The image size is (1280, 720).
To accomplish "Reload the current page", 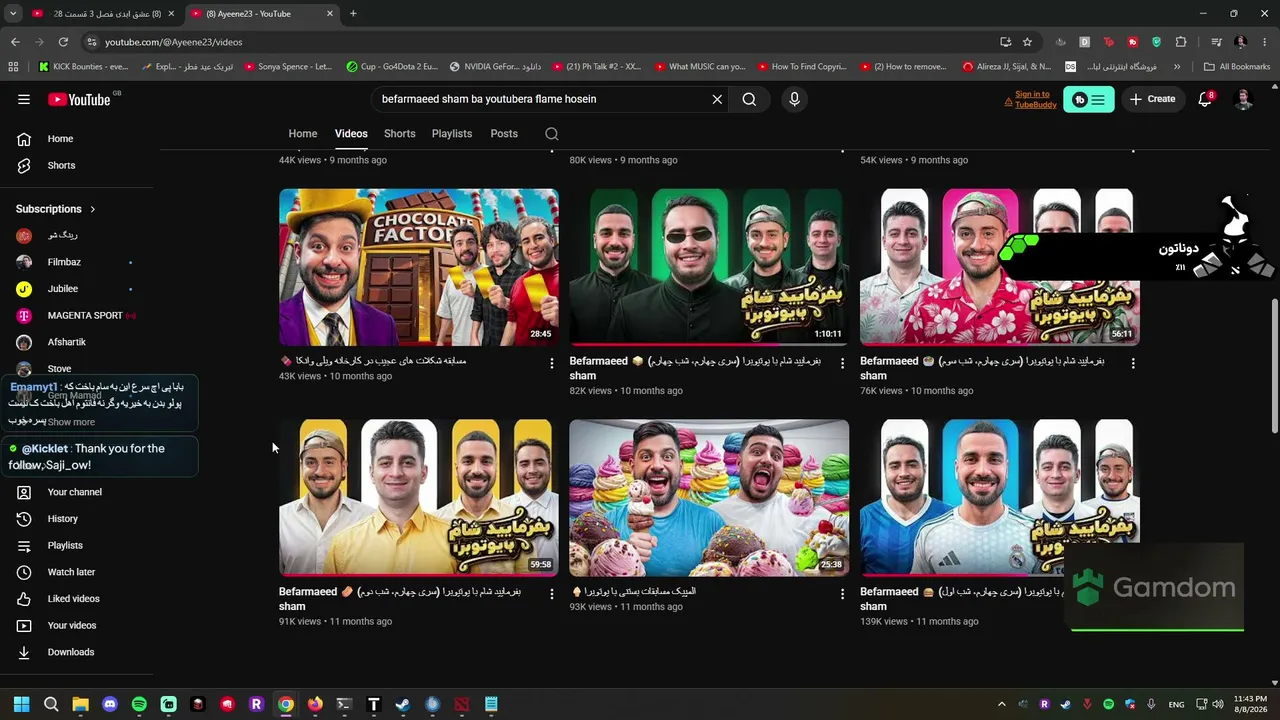I will click(x=63, y=42).
